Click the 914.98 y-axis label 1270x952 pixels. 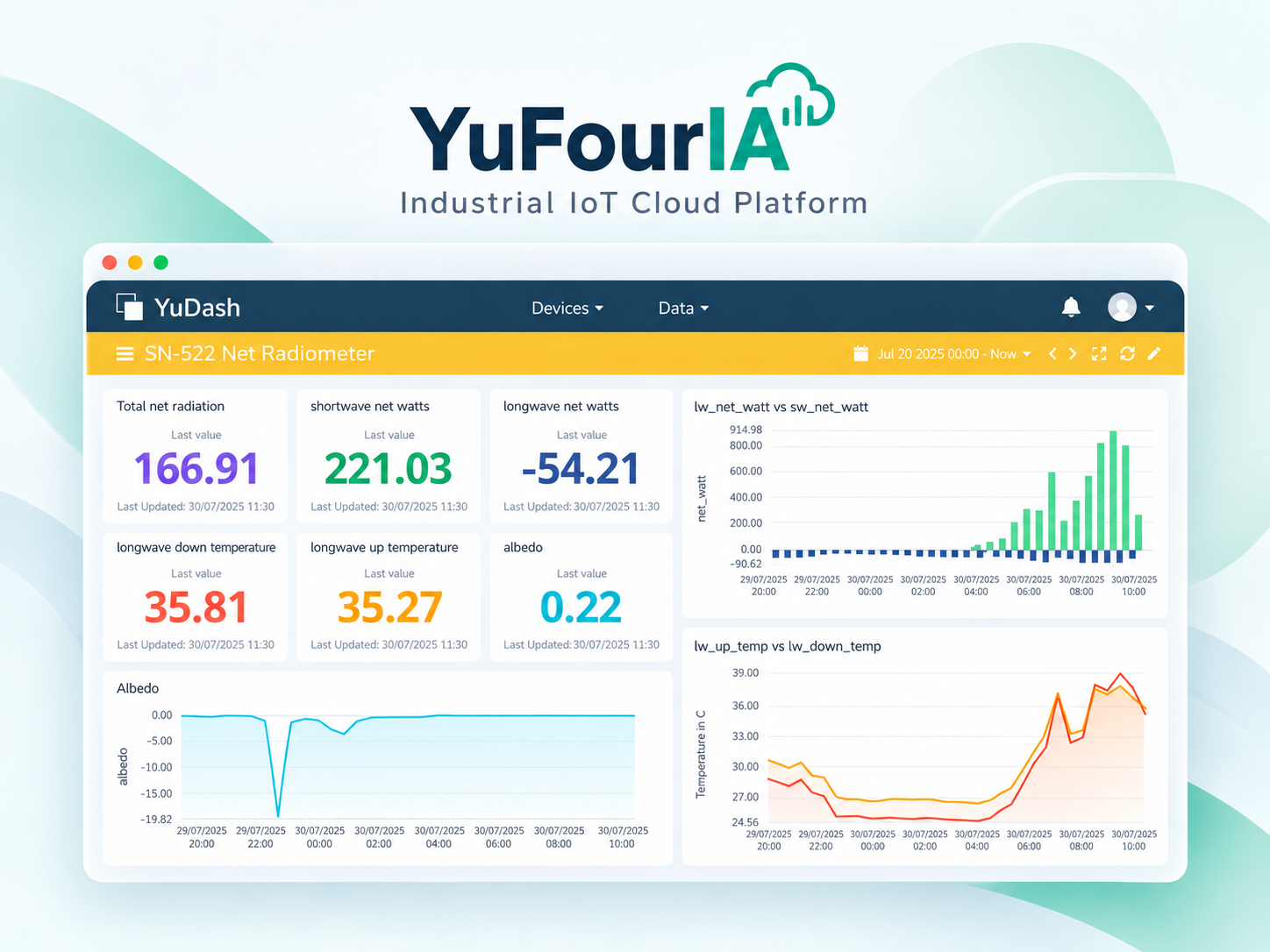pos(746,430)
